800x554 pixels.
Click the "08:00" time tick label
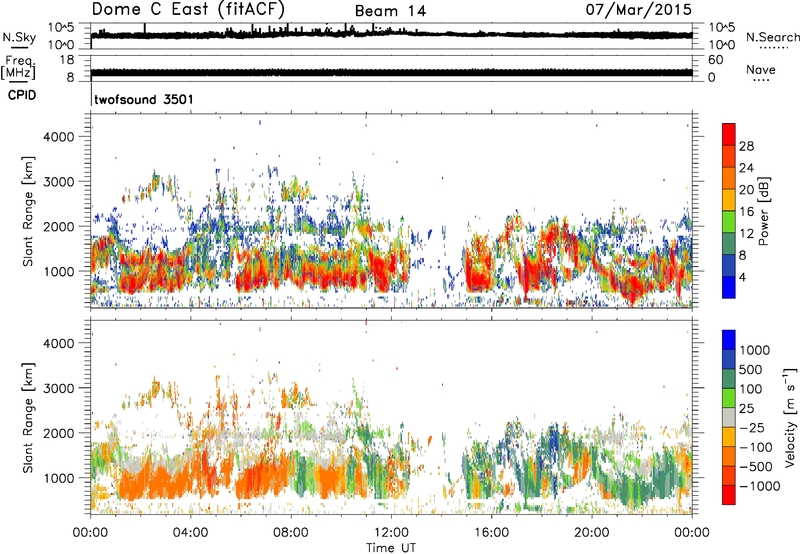[291, 533]
